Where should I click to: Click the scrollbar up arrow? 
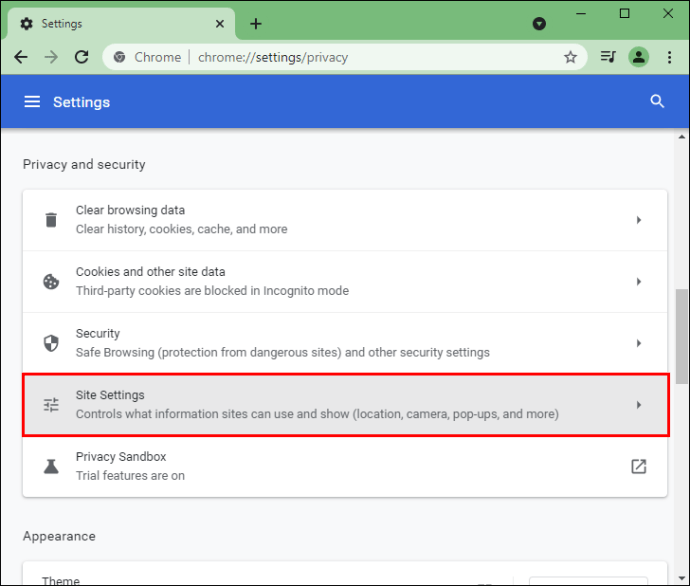682,137
